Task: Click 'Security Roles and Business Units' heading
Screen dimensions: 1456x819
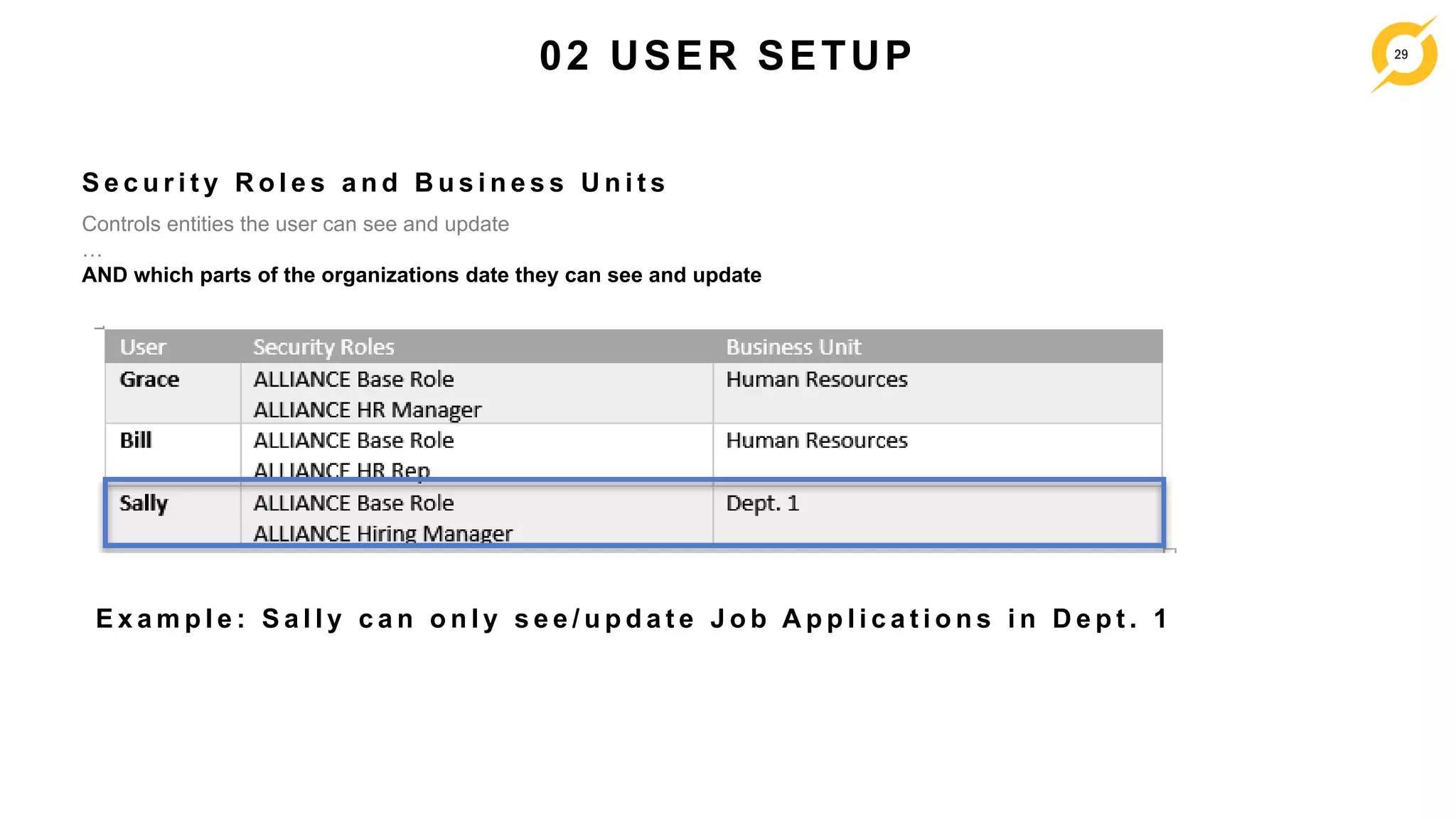Action: point(375,183)
